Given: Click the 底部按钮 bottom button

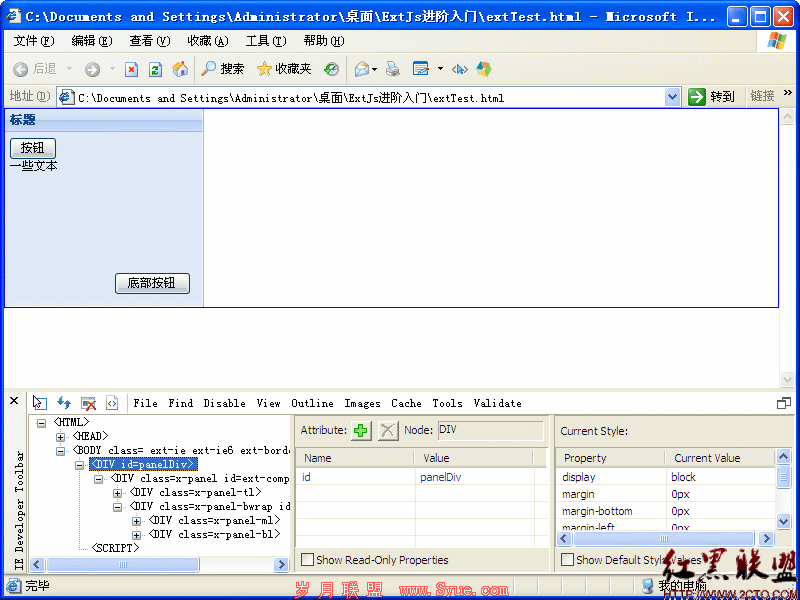Looking at the screenshot, I should point(152,283).
